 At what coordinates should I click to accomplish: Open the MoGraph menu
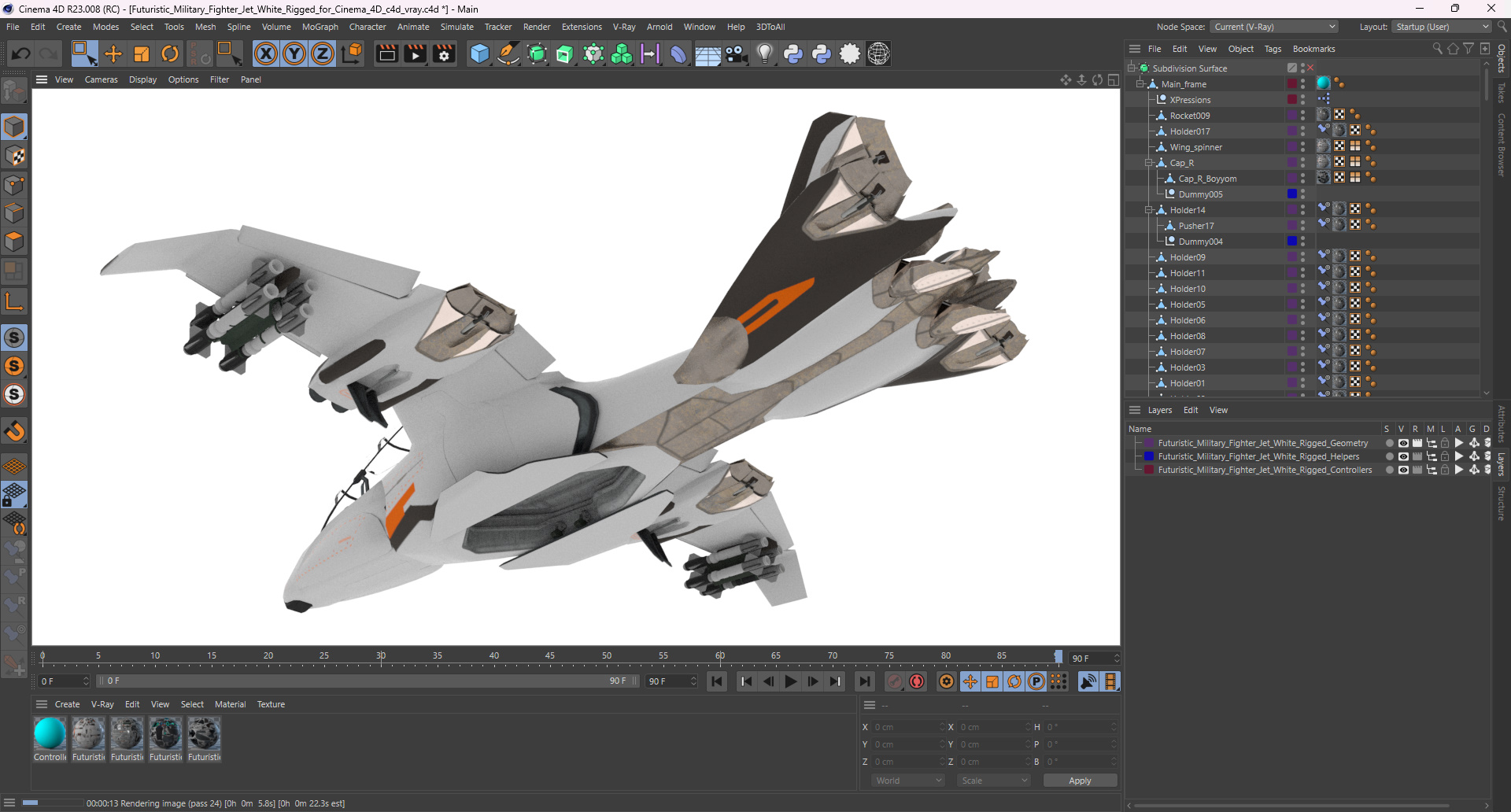[x=320, y=27]
